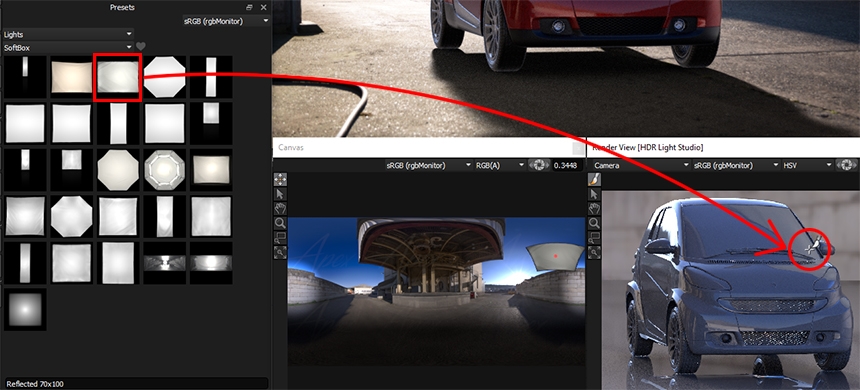Activate the hand pan tool in Render View
Screen dimensions: 860x390
click(x=594, y=208)
